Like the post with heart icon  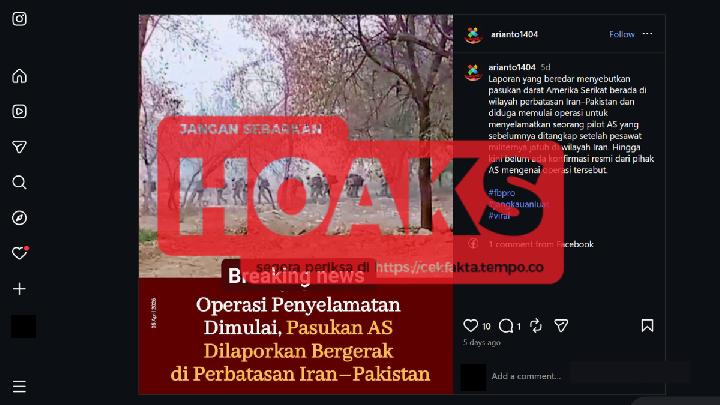(x=471, y=326)
